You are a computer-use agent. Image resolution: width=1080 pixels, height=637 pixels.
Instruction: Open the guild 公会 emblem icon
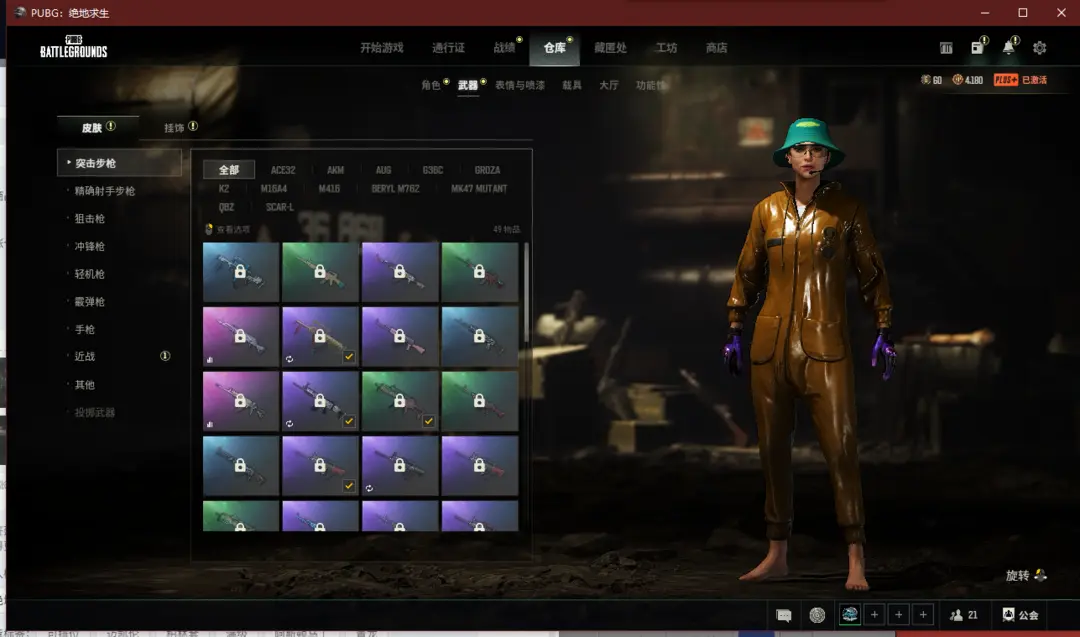[1008, 614]
